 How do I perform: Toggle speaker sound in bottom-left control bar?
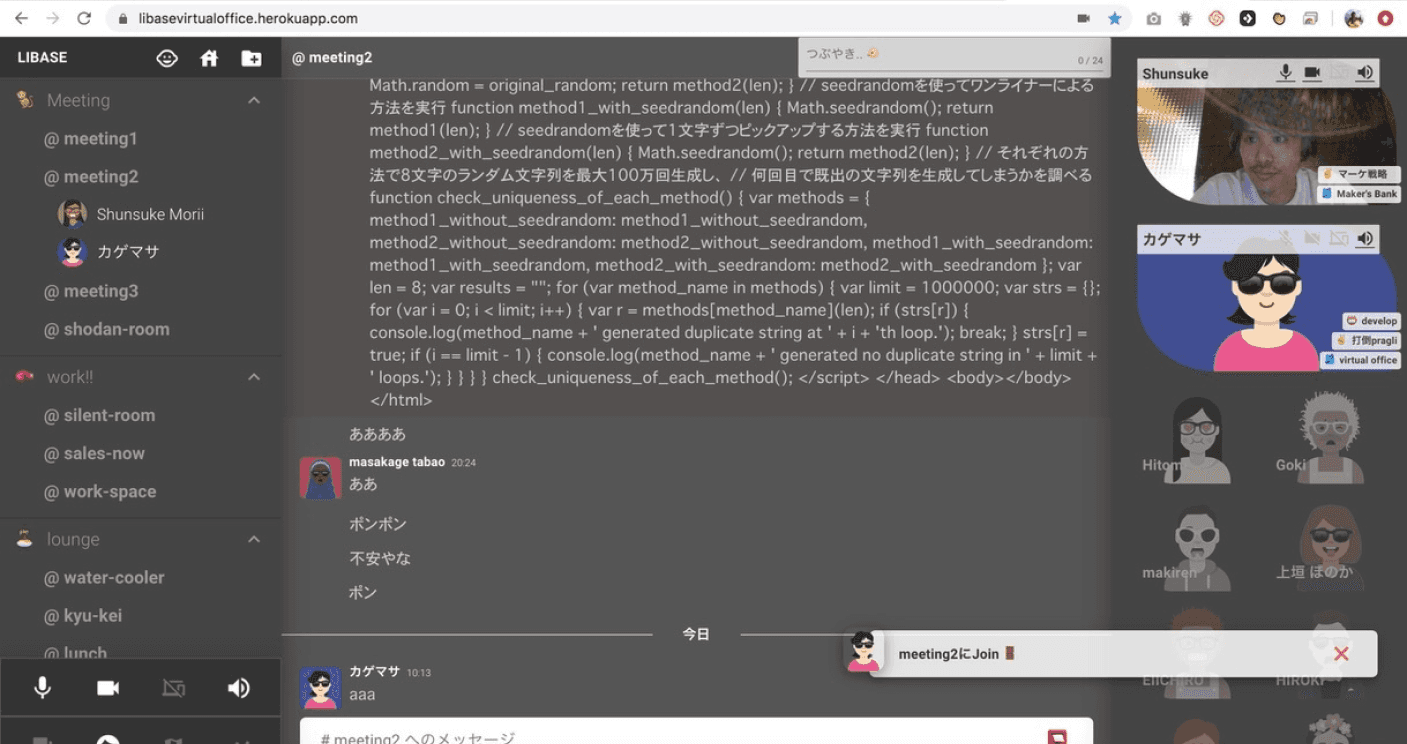[x=238, y=688]
